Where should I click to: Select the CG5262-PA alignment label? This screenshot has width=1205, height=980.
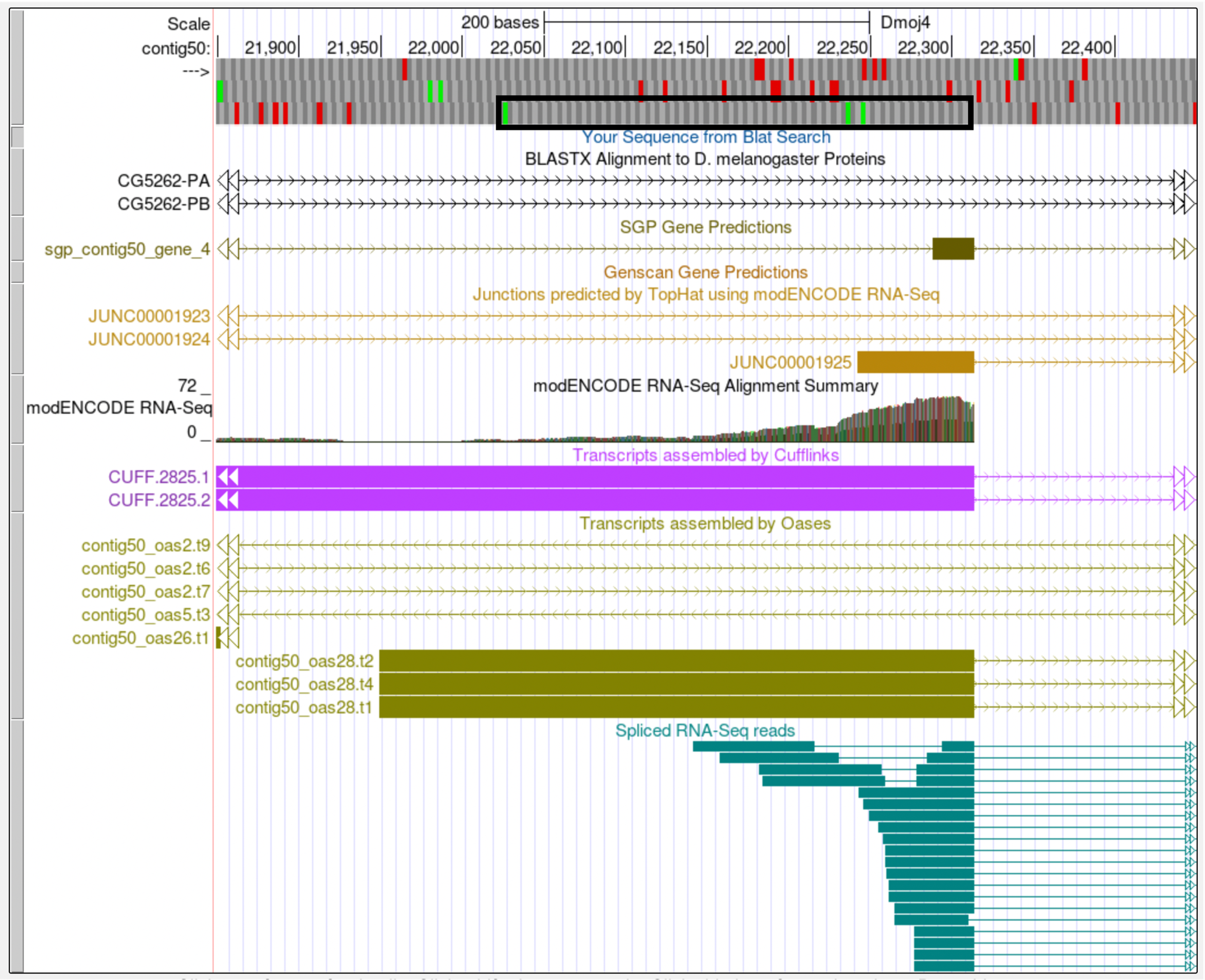pos(163,181)
